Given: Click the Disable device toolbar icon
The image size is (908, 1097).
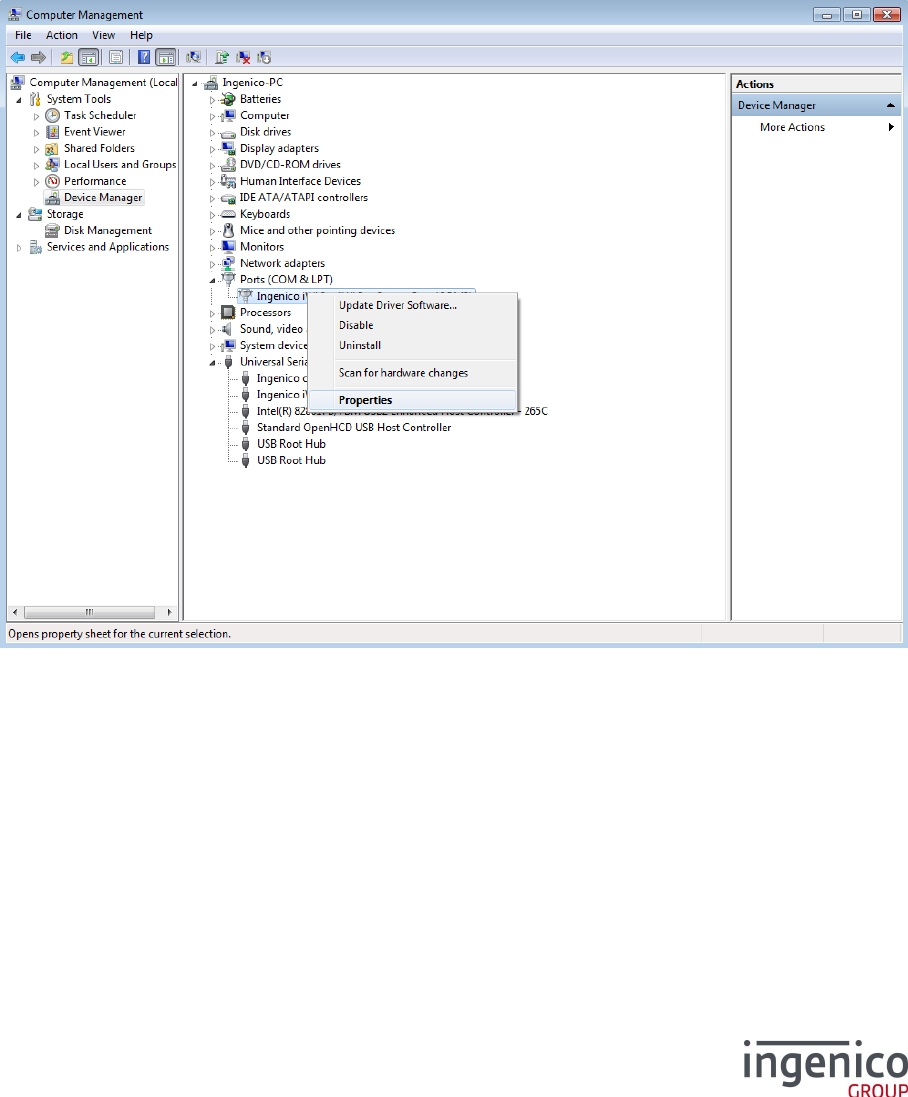Looking at the screenshot, I should pos(264,57).
